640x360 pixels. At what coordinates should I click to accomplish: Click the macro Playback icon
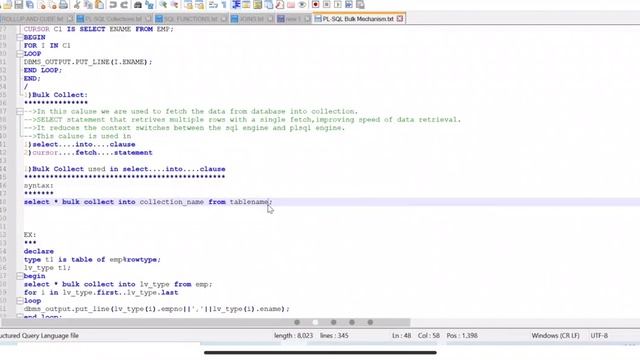pos(338,5)
